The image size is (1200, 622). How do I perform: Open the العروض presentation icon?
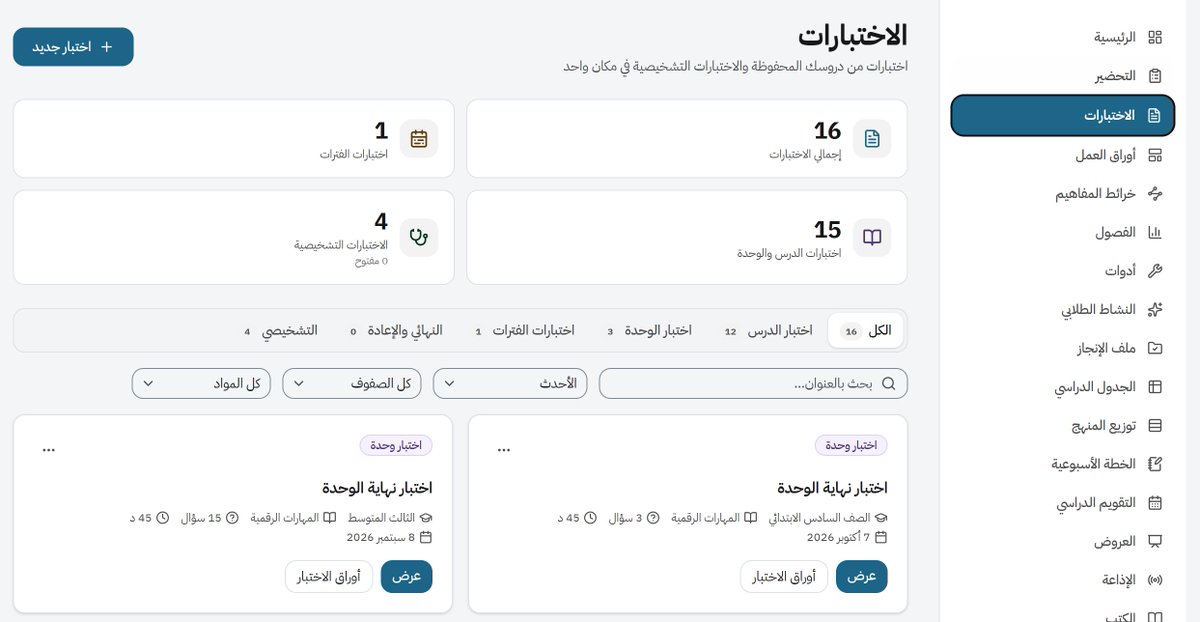coord(1155,541)
